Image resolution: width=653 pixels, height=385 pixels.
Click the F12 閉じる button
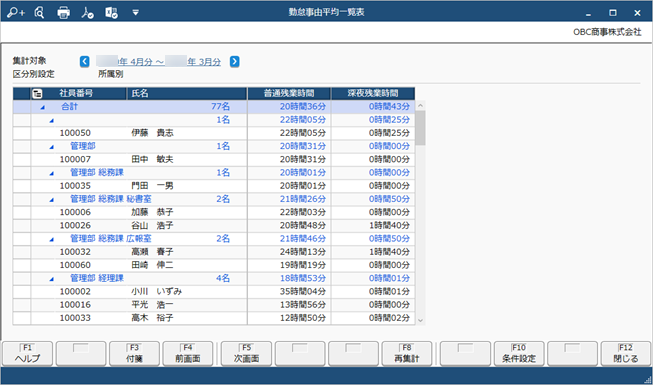click(x=626, y=354)
